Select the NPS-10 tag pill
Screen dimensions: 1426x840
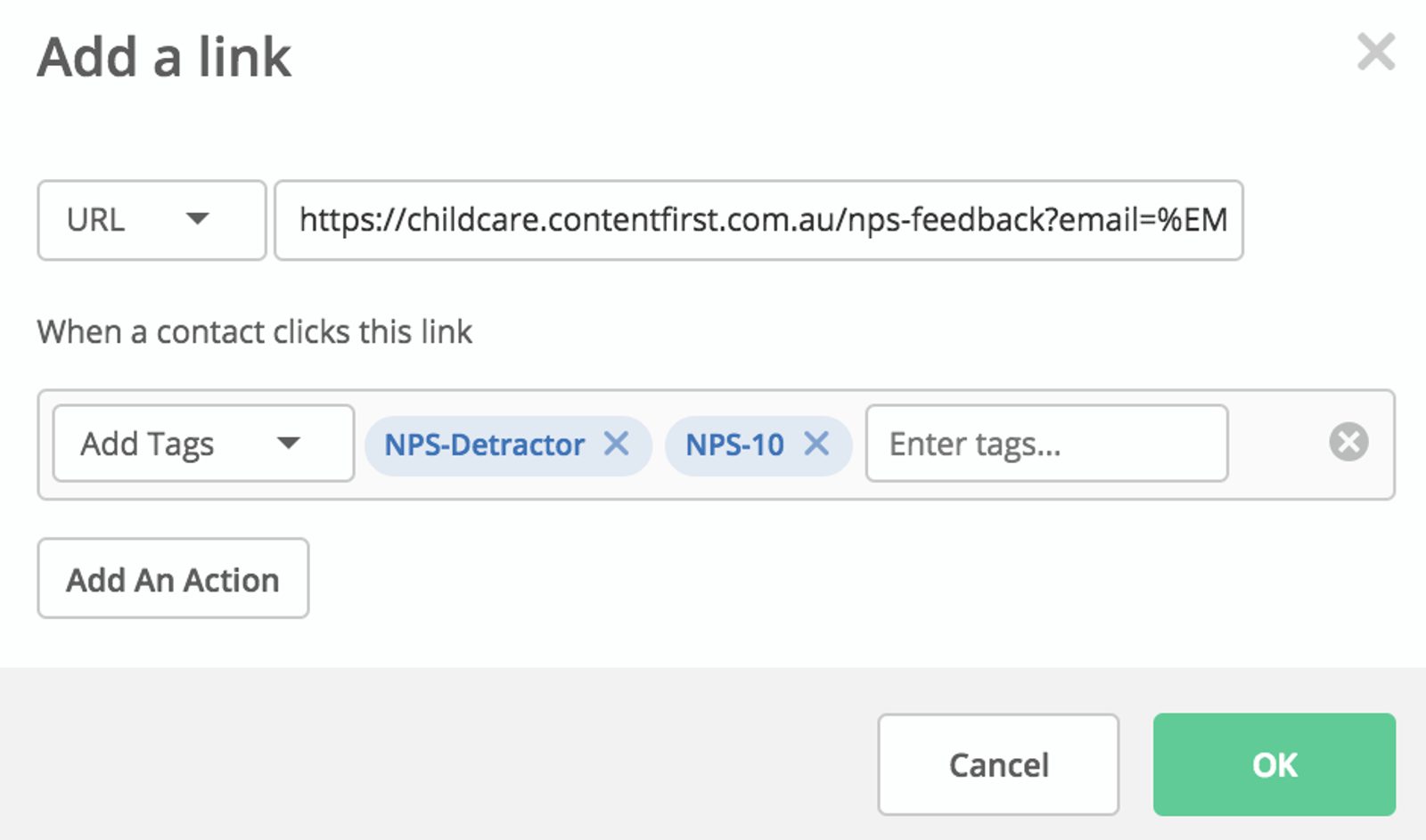(735, 444)
